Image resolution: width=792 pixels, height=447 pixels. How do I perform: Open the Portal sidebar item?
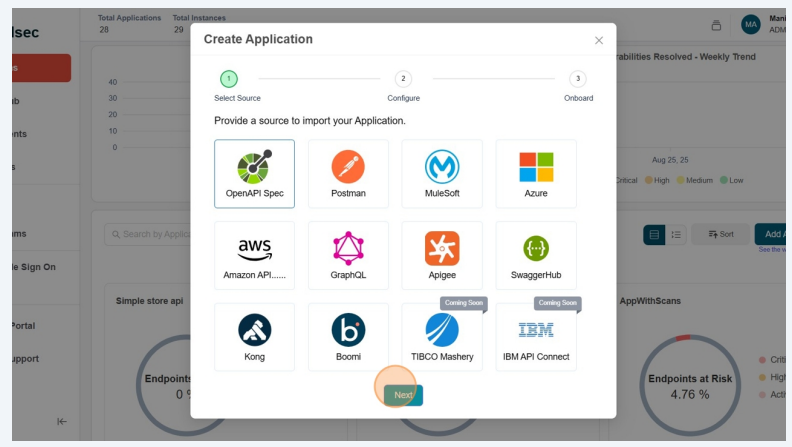(x=24, y=326)
